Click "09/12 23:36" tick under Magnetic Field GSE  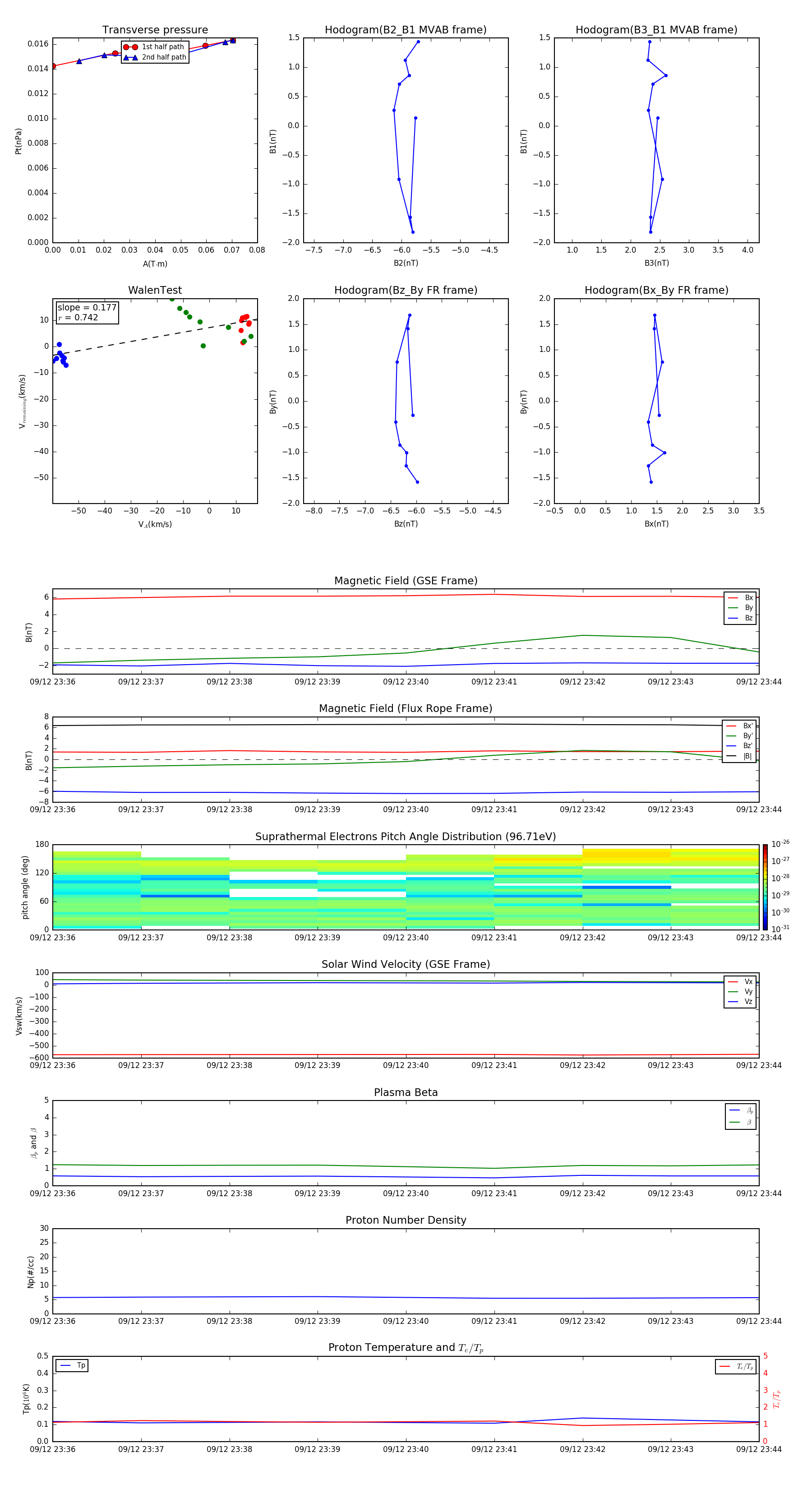pos(53,682)
